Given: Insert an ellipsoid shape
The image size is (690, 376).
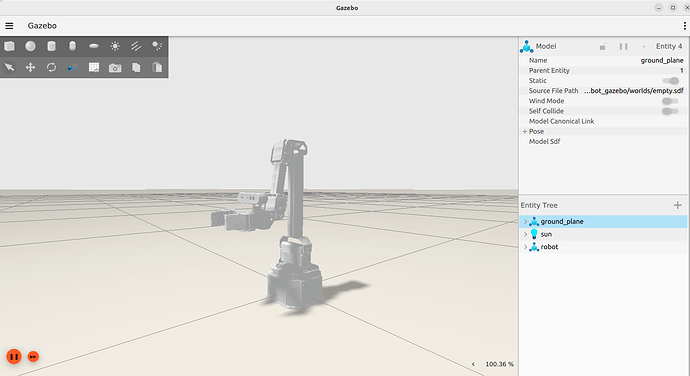Looking at the screenshot, I should coord(94,46).
